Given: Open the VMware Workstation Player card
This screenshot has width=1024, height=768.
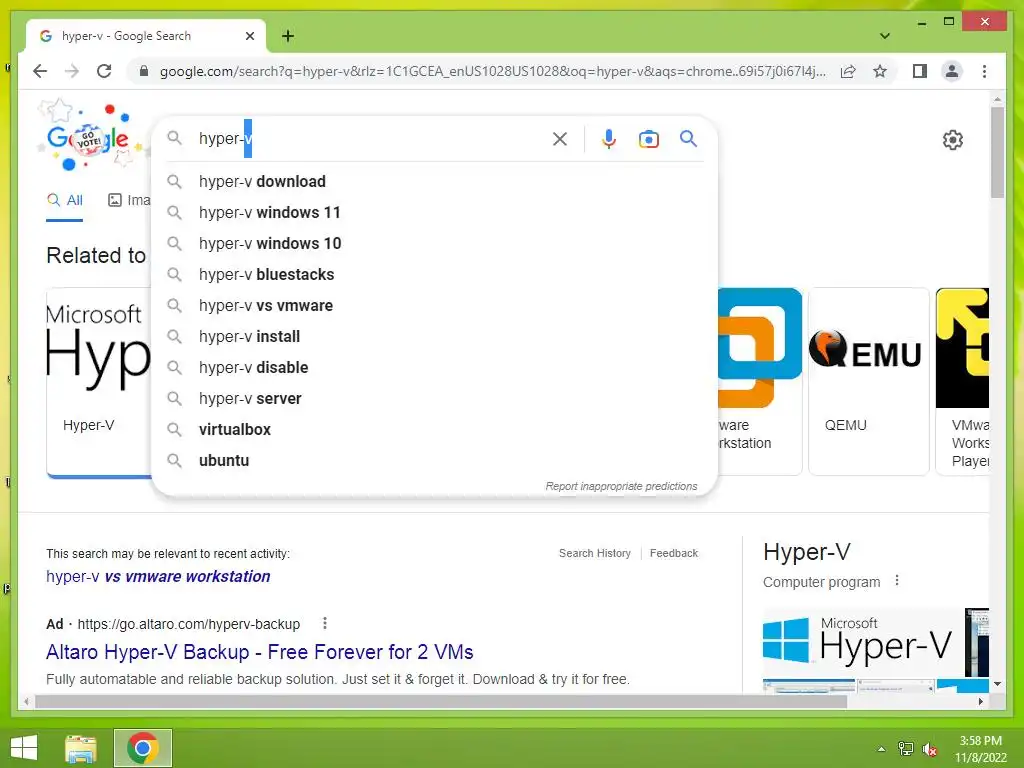Looking at the screenshot, I should pyautogui.click(x=963, y=381).
